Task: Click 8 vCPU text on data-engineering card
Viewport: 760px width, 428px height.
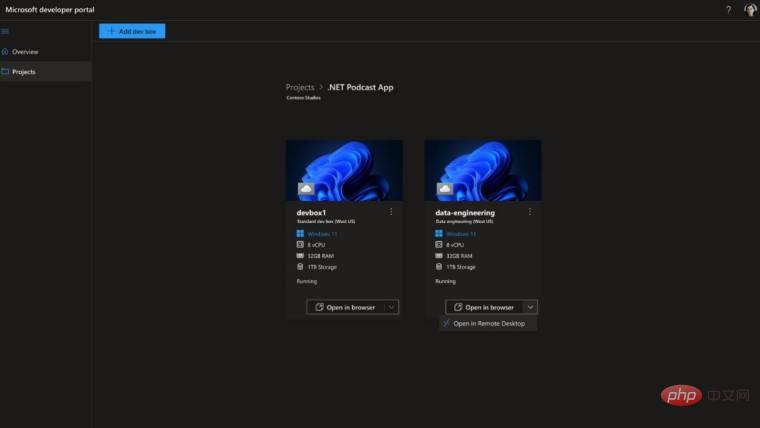Action: (455, 245)
